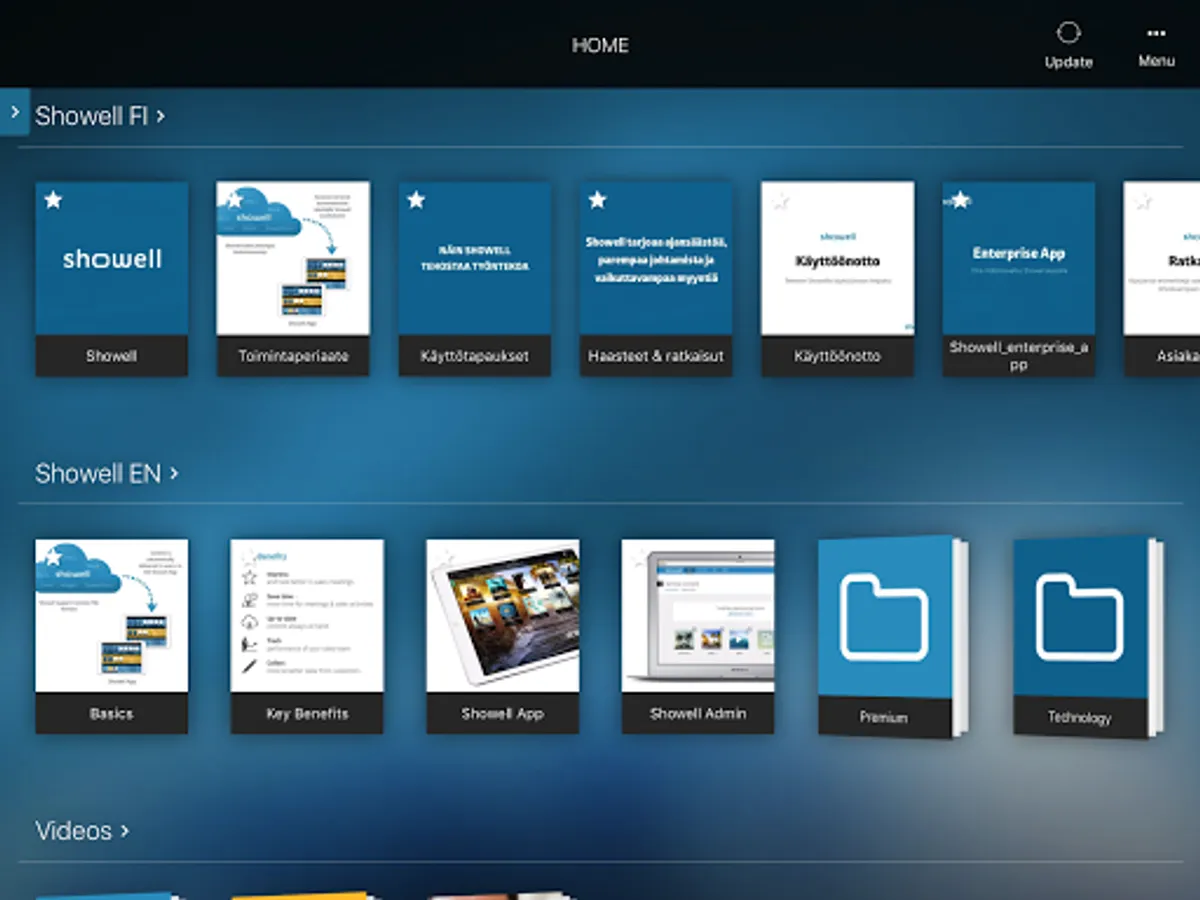Viewport: 1200px width, 900px height.
Task: Toggle favorite star on Käyttöönotto card
Action: 779,200
